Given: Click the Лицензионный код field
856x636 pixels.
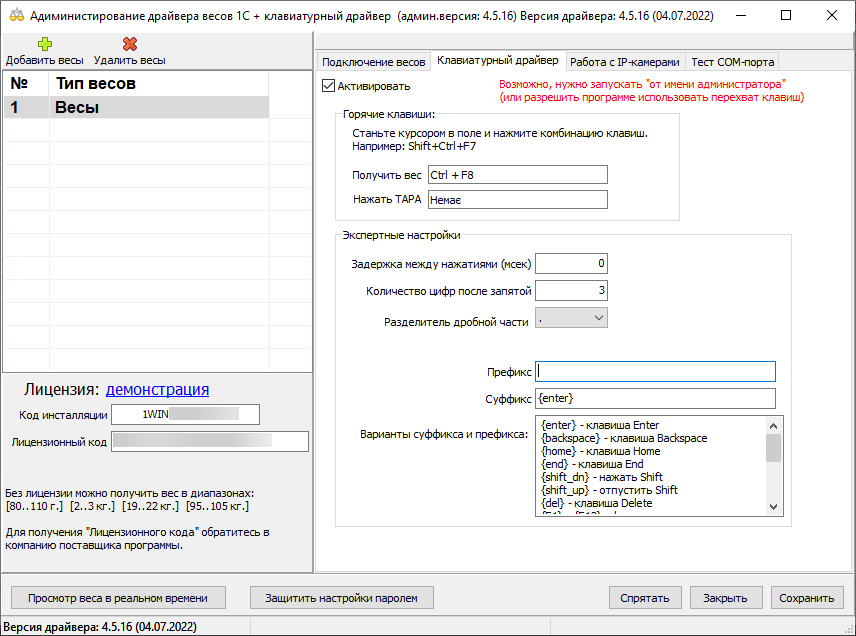Looking at the screenshot, I should coord(210,441).
